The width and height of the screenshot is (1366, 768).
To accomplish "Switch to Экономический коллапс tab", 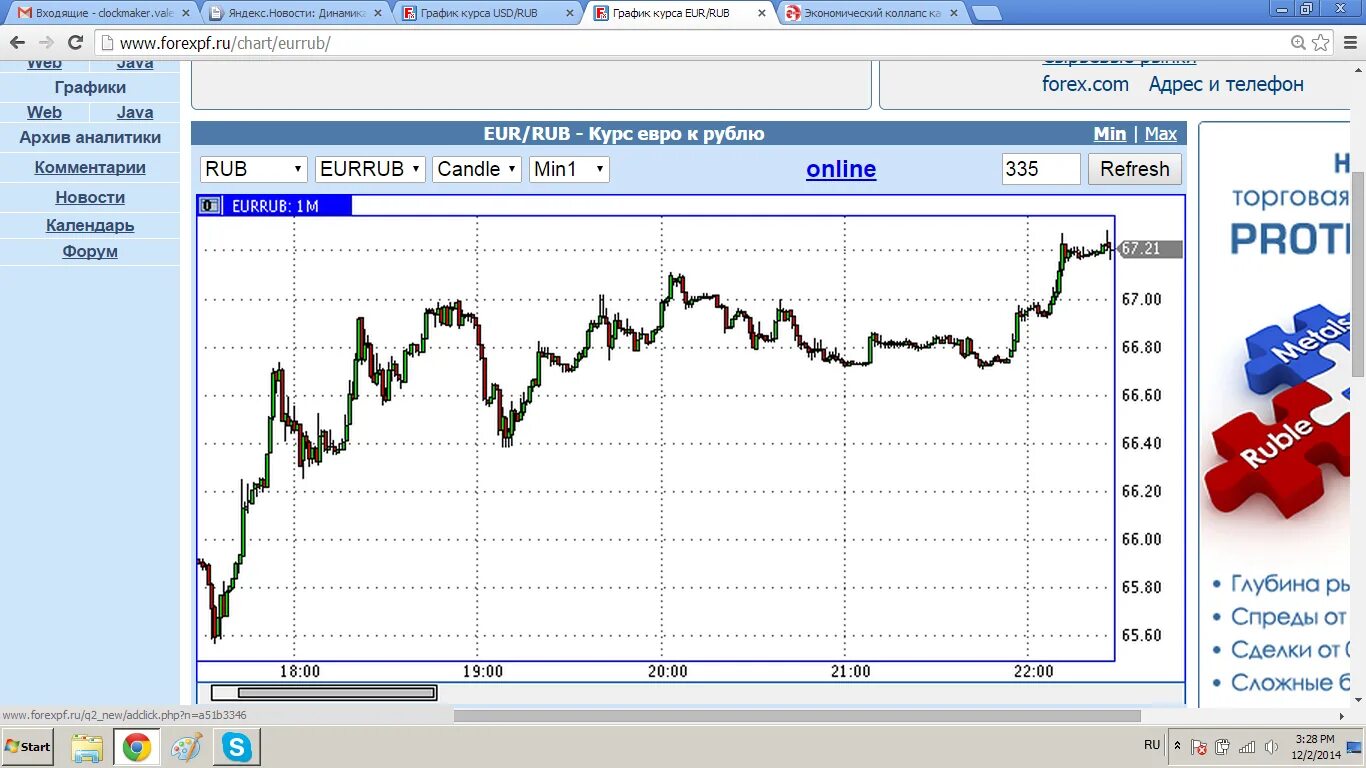I will click(x=868, y=13).
